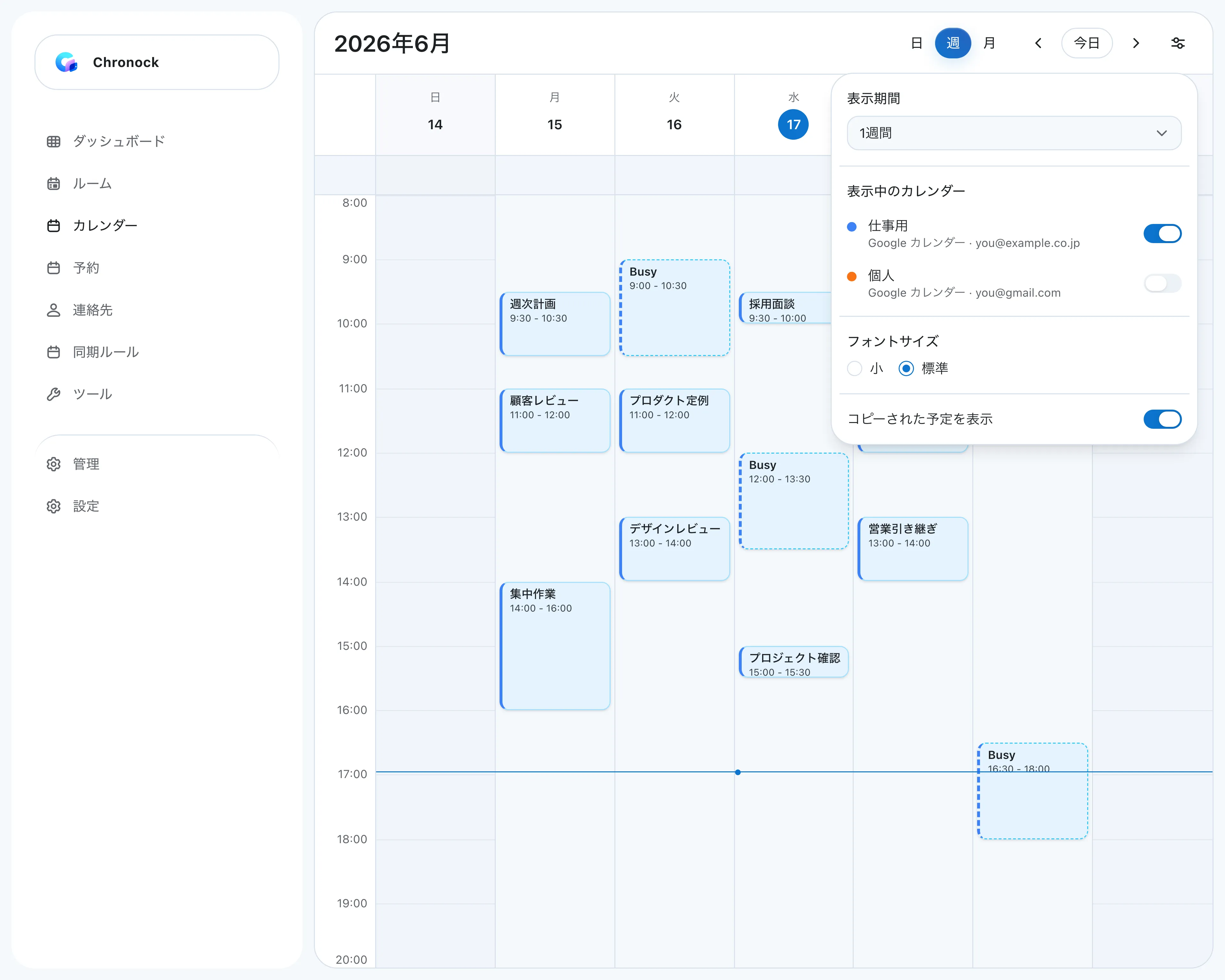Viewport: 1225px width, 980px height.
Task: Select date 17 in header
Action: tap(793, 124)
